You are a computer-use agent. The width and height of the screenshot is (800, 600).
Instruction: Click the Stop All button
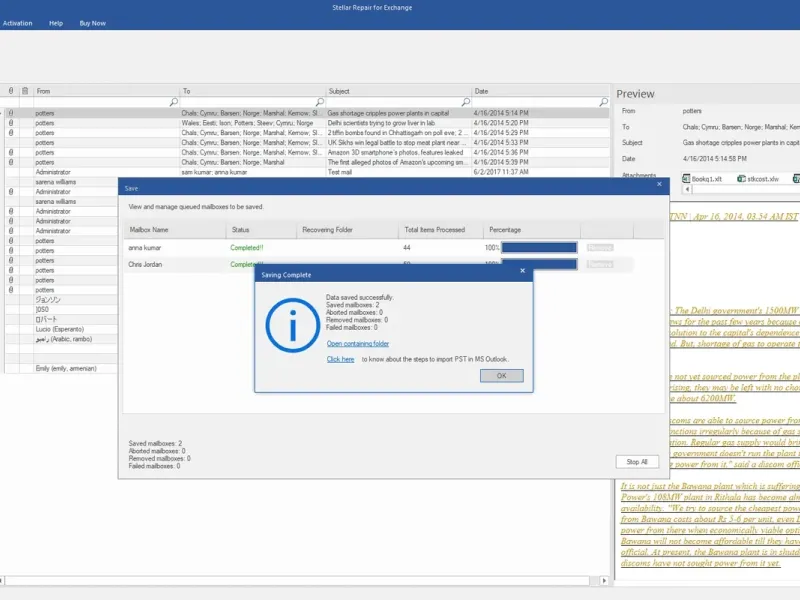pos(637,461)
